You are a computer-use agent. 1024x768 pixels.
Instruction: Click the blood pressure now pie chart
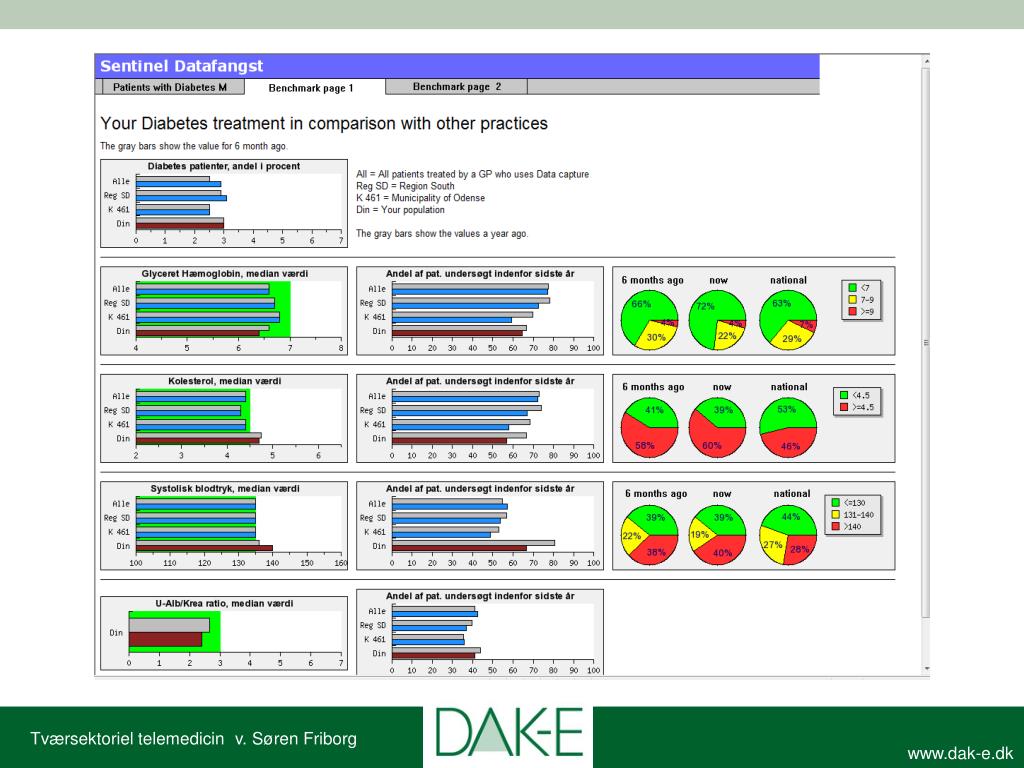[x=717, y=535]
